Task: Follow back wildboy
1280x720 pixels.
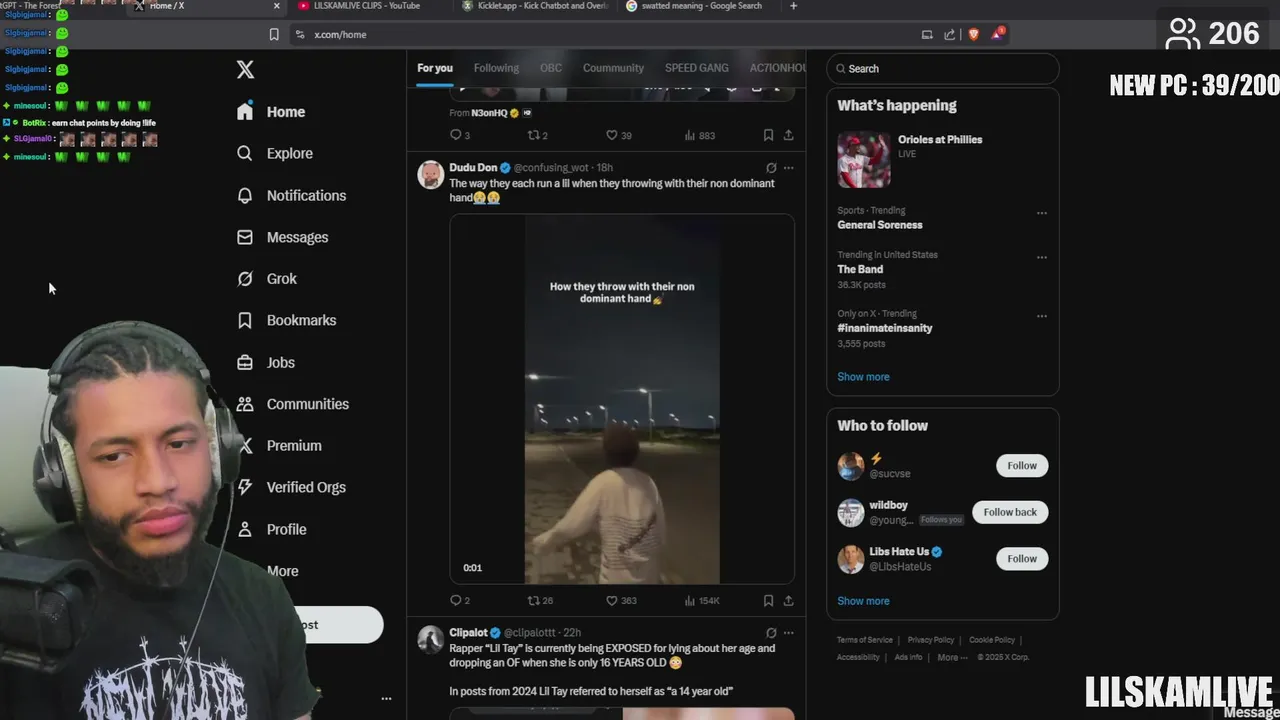Action: (x=1010, y=512)
